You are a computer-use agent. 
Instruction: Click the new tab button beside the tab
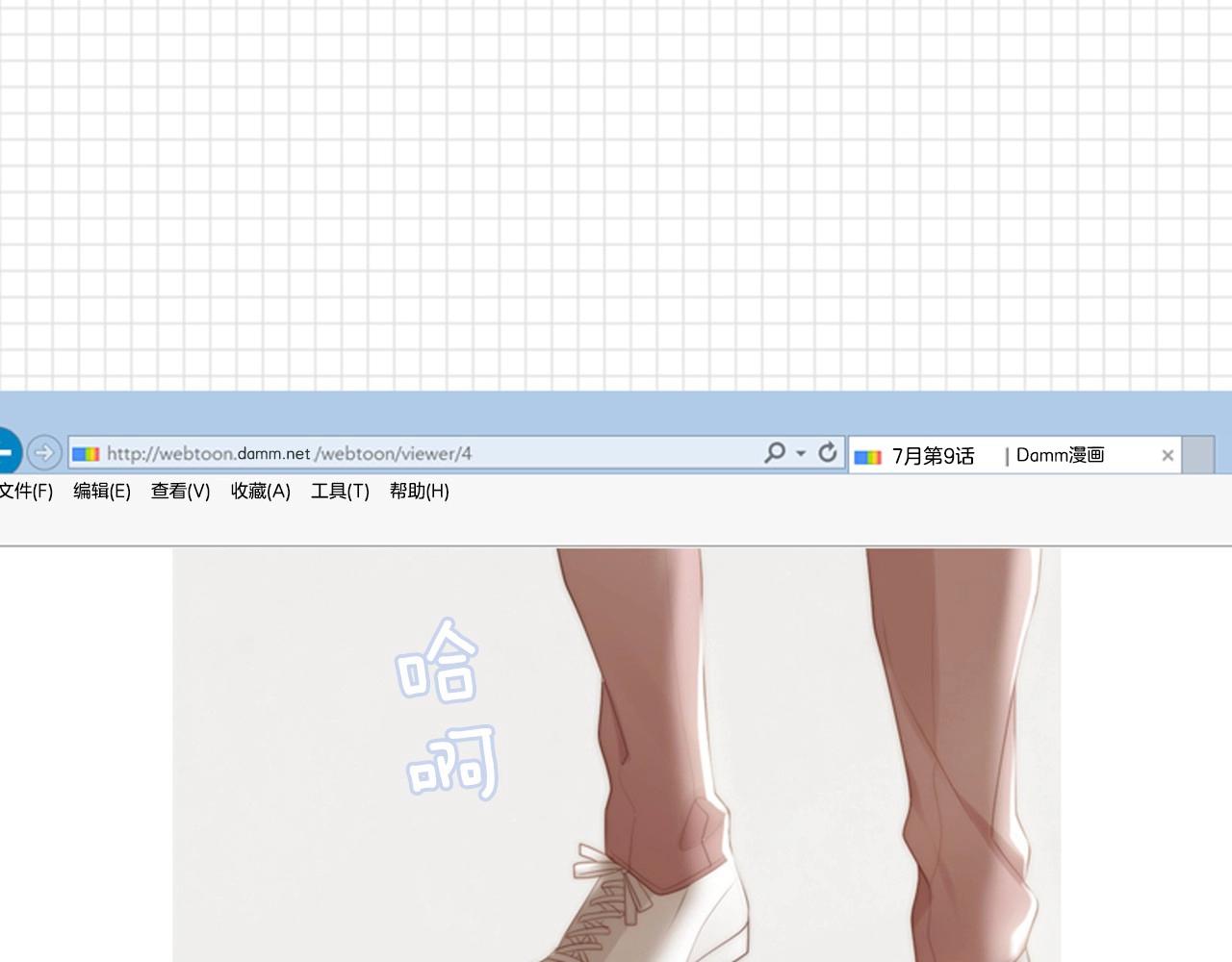pyautogui.click(x=1197, y=455)
